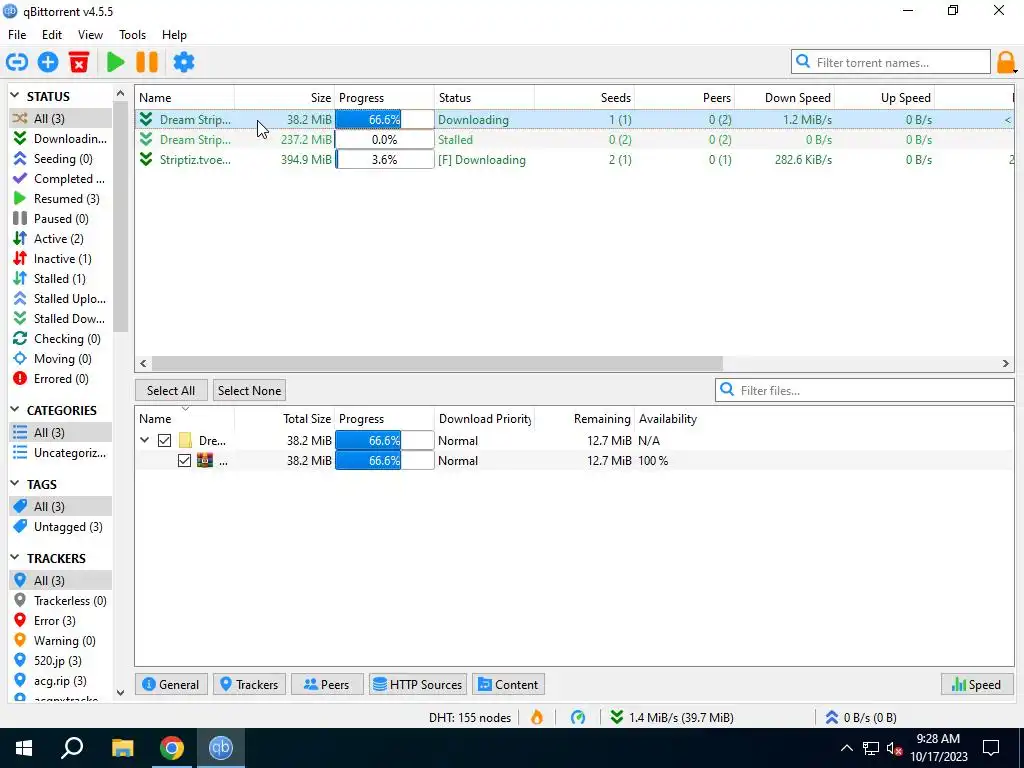
Task: Toggle the RAR file's download checkbox
Action: [x=184, y=460]
